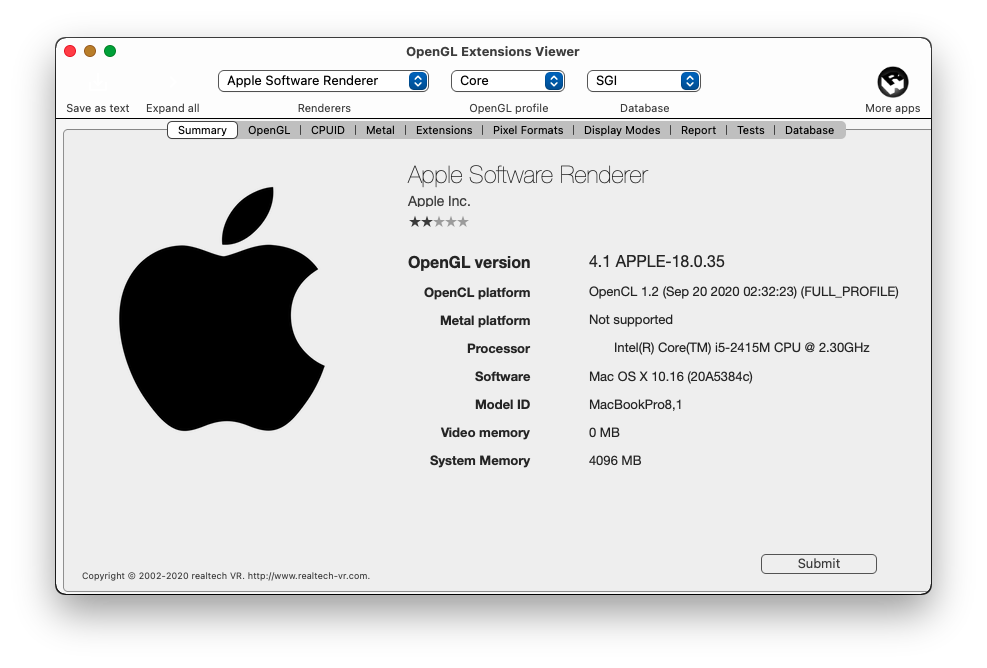This screenshot has height=668, width=987.
Task: Click the Apple Inc. vendor text
Action: coord(439,201)
